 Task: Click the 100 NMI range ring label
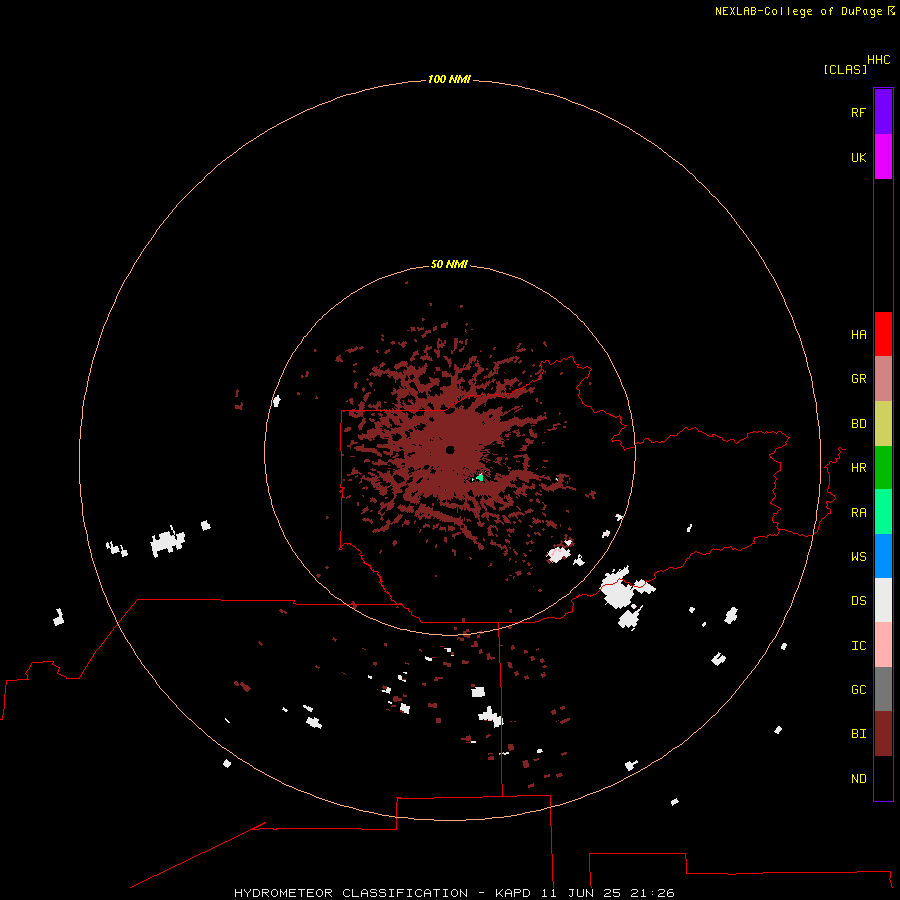449,79
